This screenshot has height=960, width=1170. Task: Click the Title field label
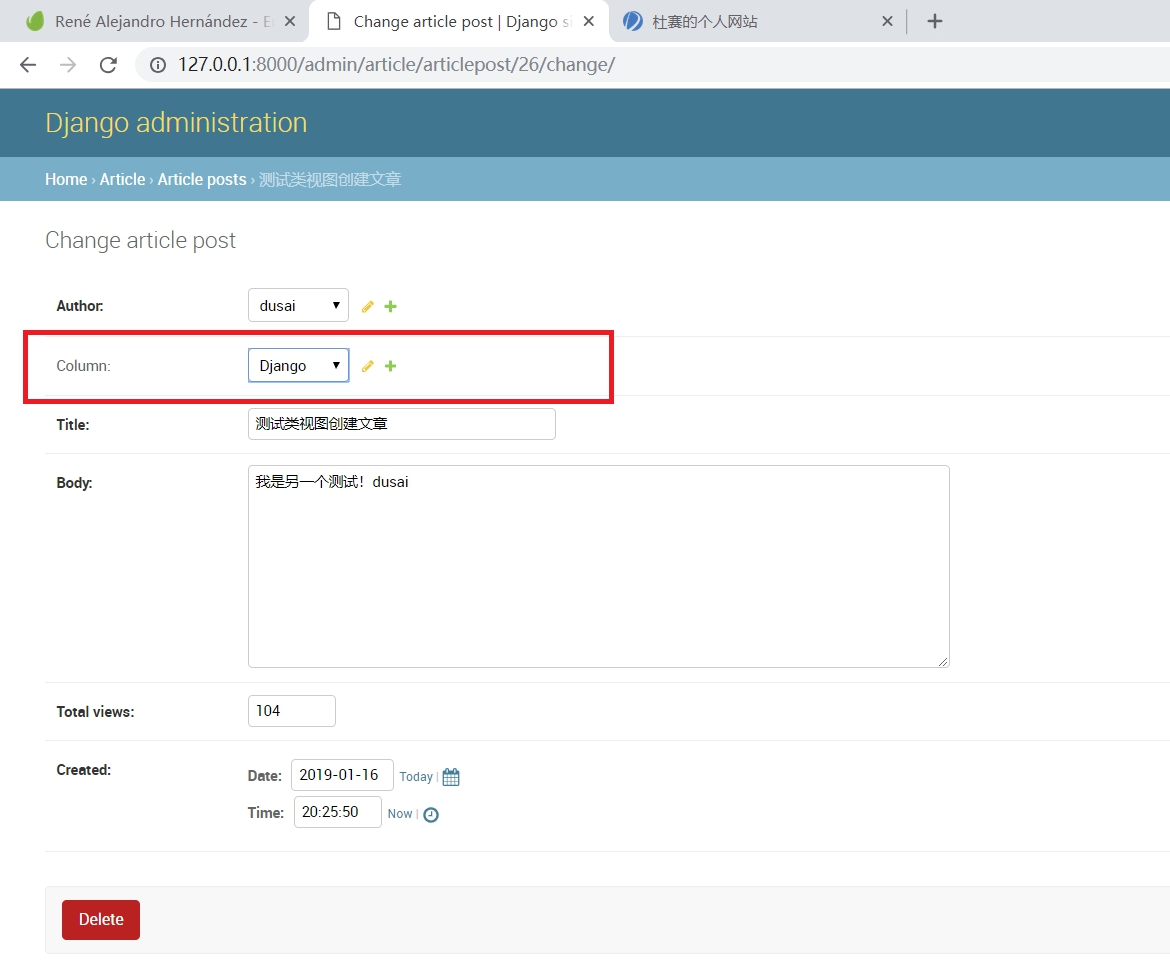pos(72,425)
